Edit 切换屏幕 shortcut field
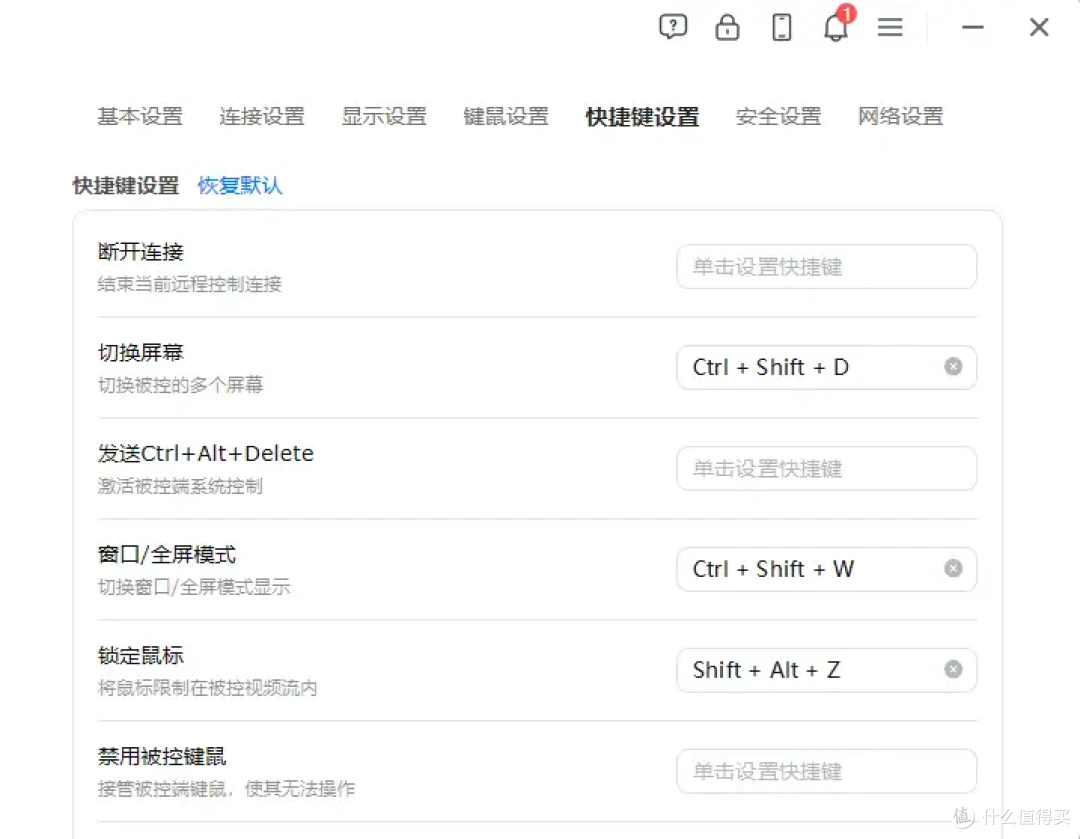The image size is (1080, 839). (x=827, y=367)
